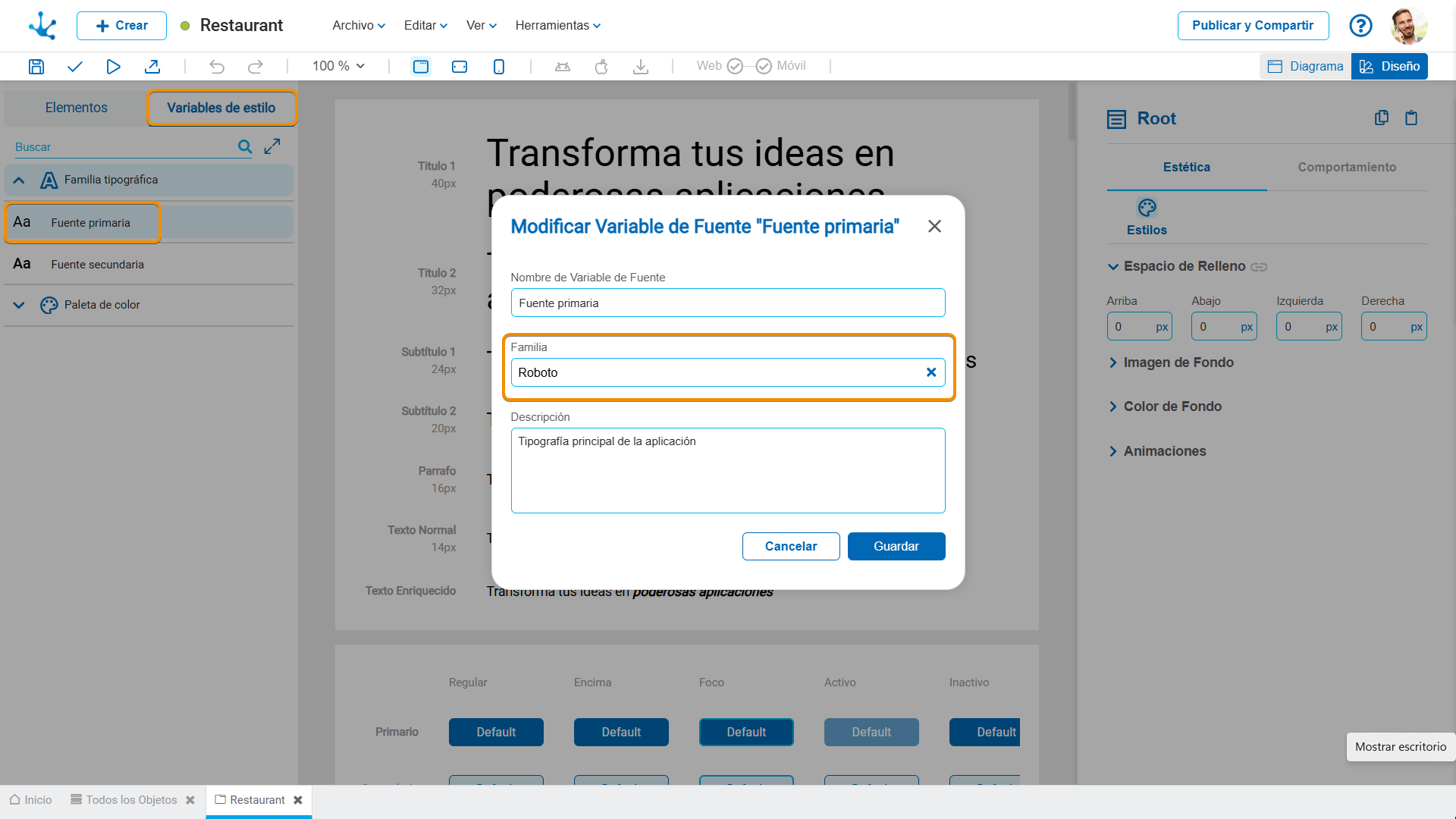Click the expand search panel arrows icon
Screen dimensions: 1456x819
coord(272,146)
